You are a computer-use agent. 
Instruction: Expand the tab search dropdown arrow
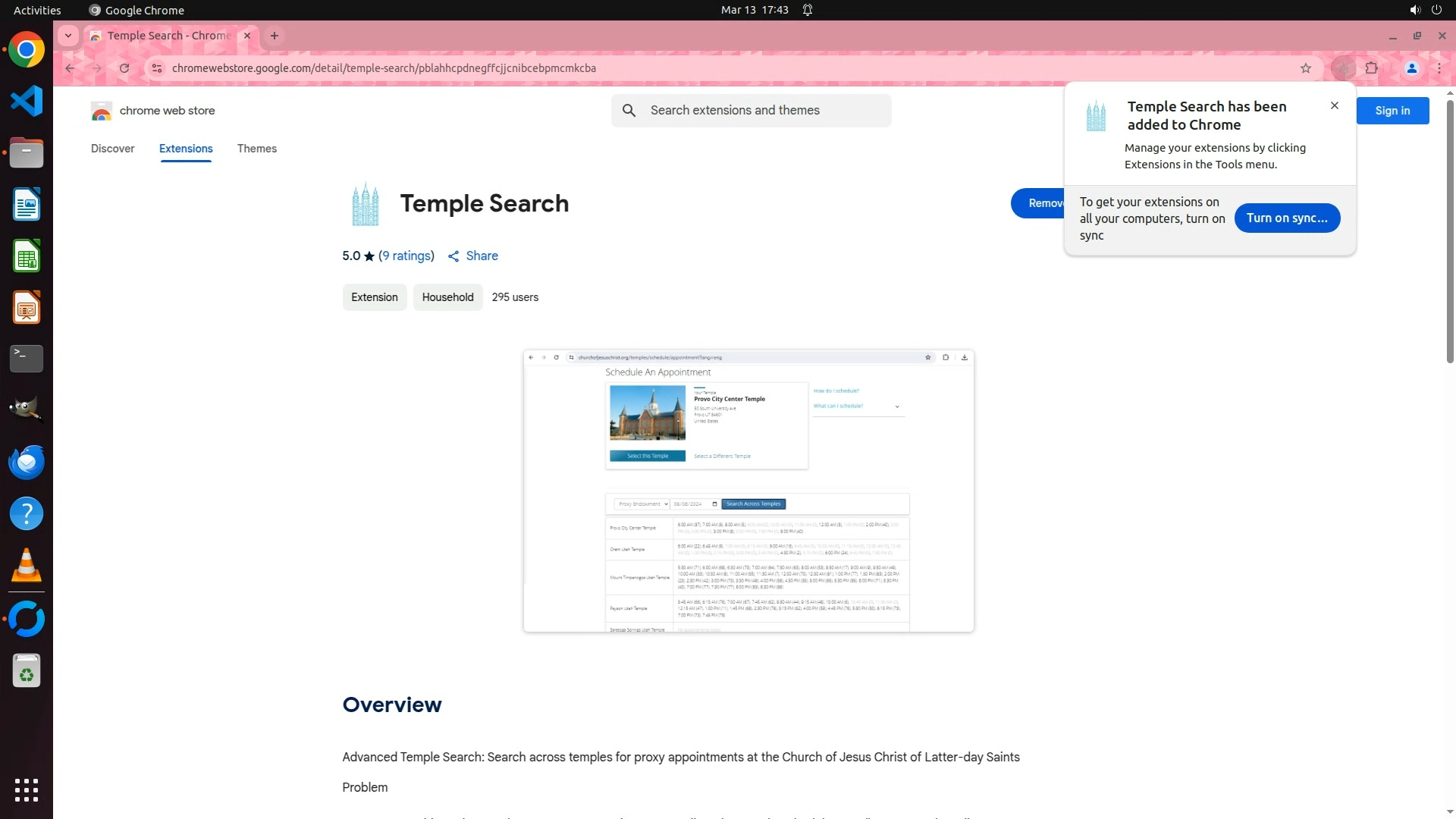coord(68,36)
